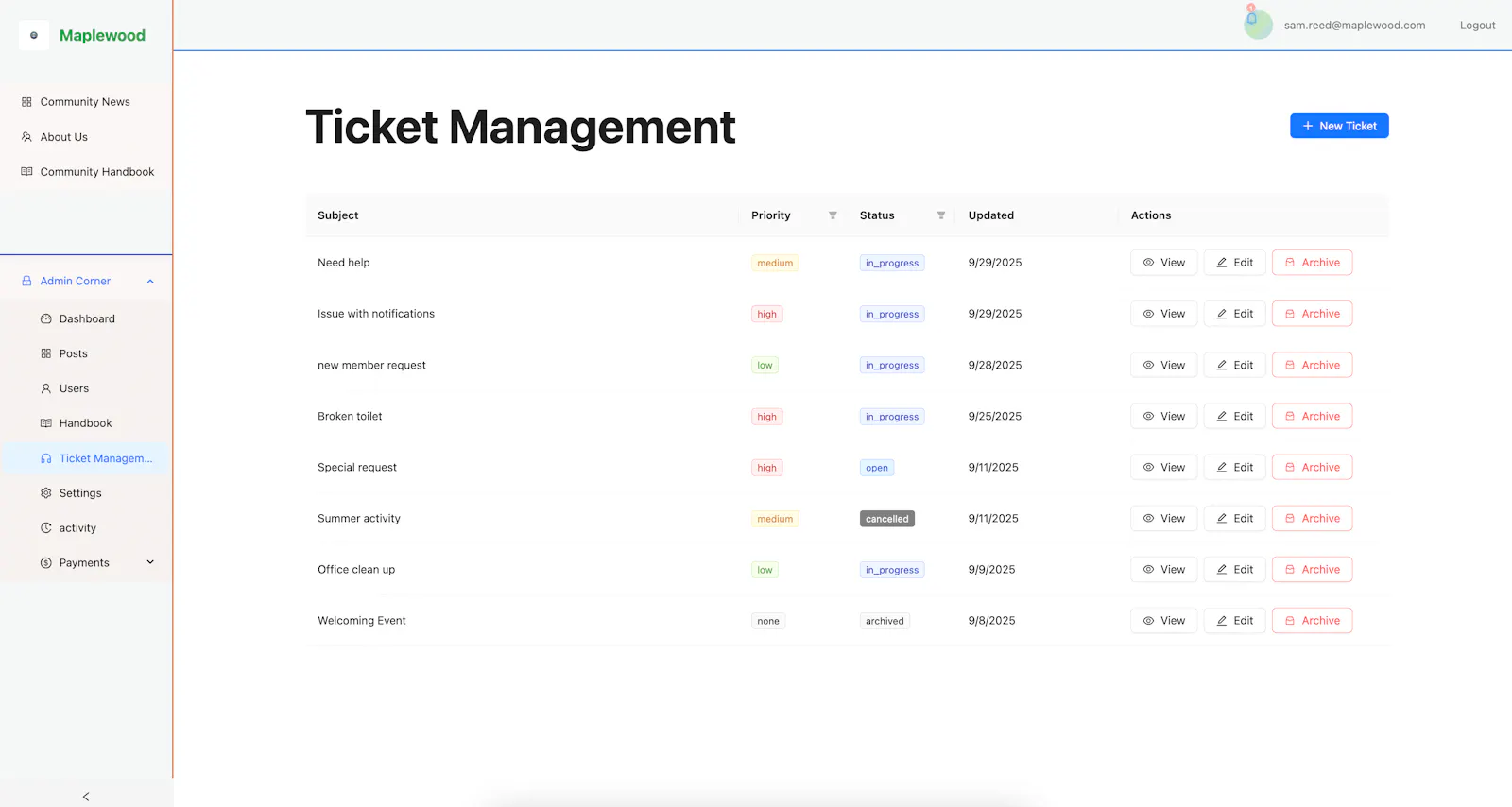
Task: View the new member request ticket
Action: coord(1164,366)
